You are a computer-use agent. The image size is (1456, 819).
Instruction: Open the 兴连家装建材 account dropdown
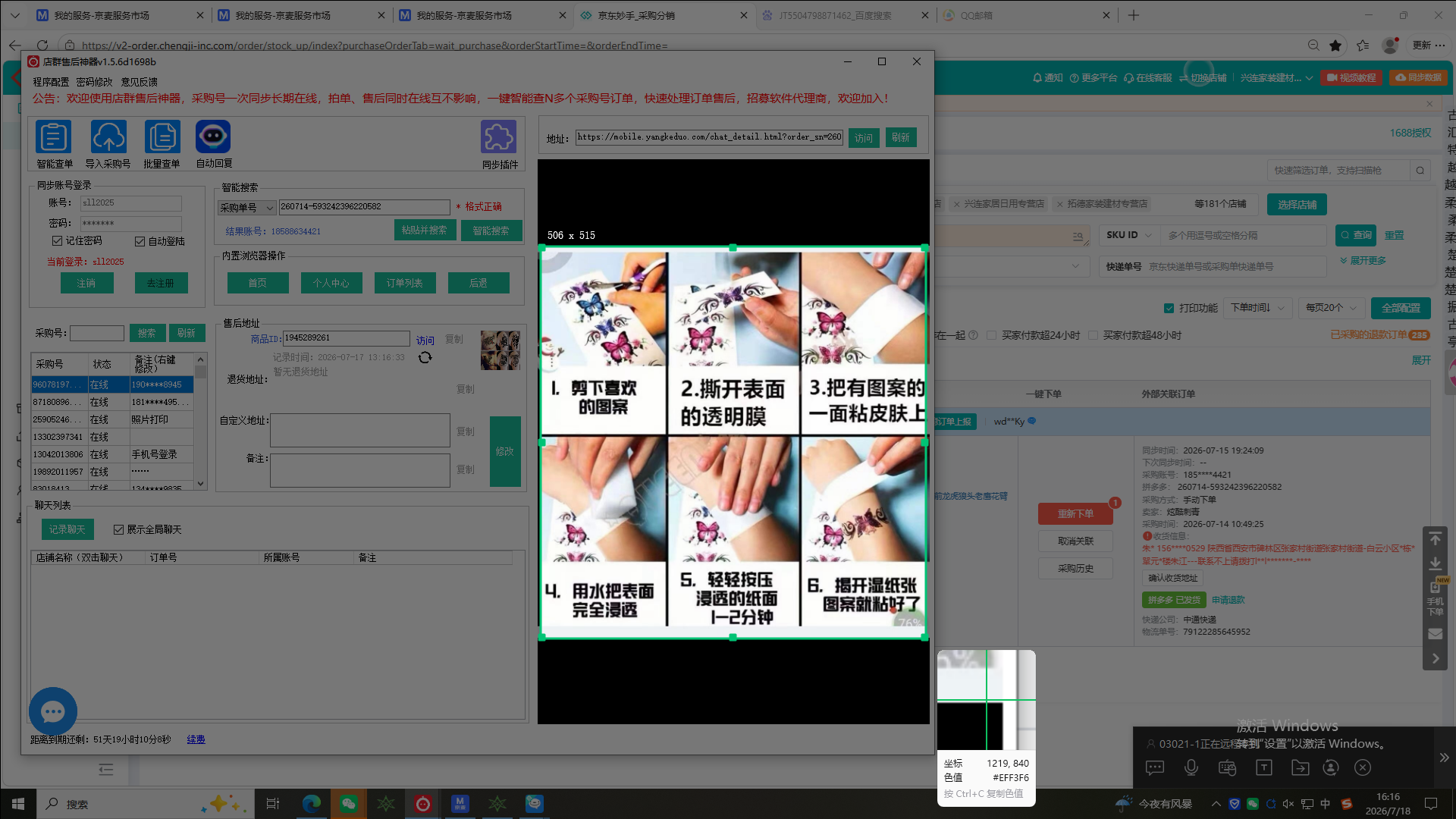pos(1276,78)
